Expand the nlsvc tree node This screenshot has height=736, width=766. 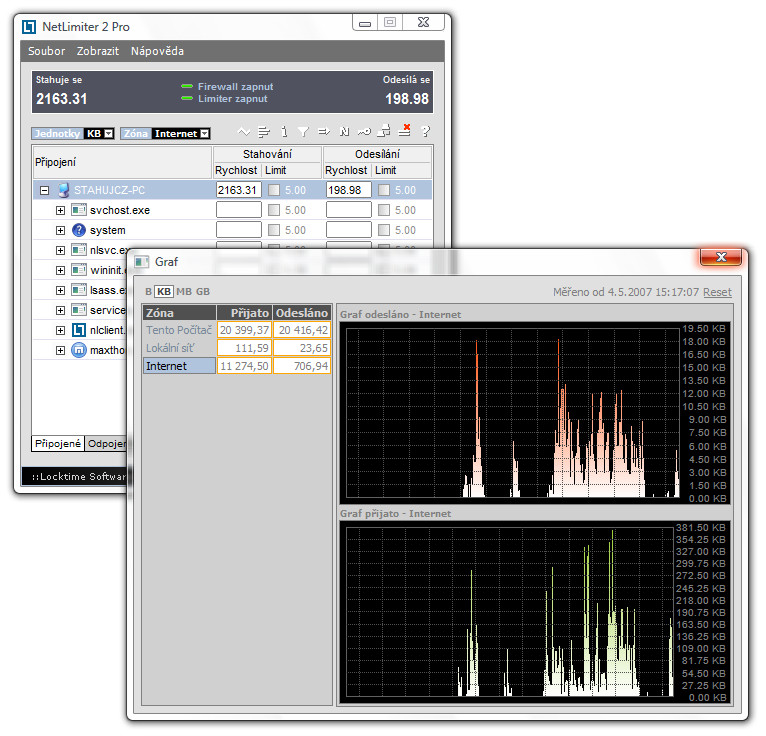[60, 251]
